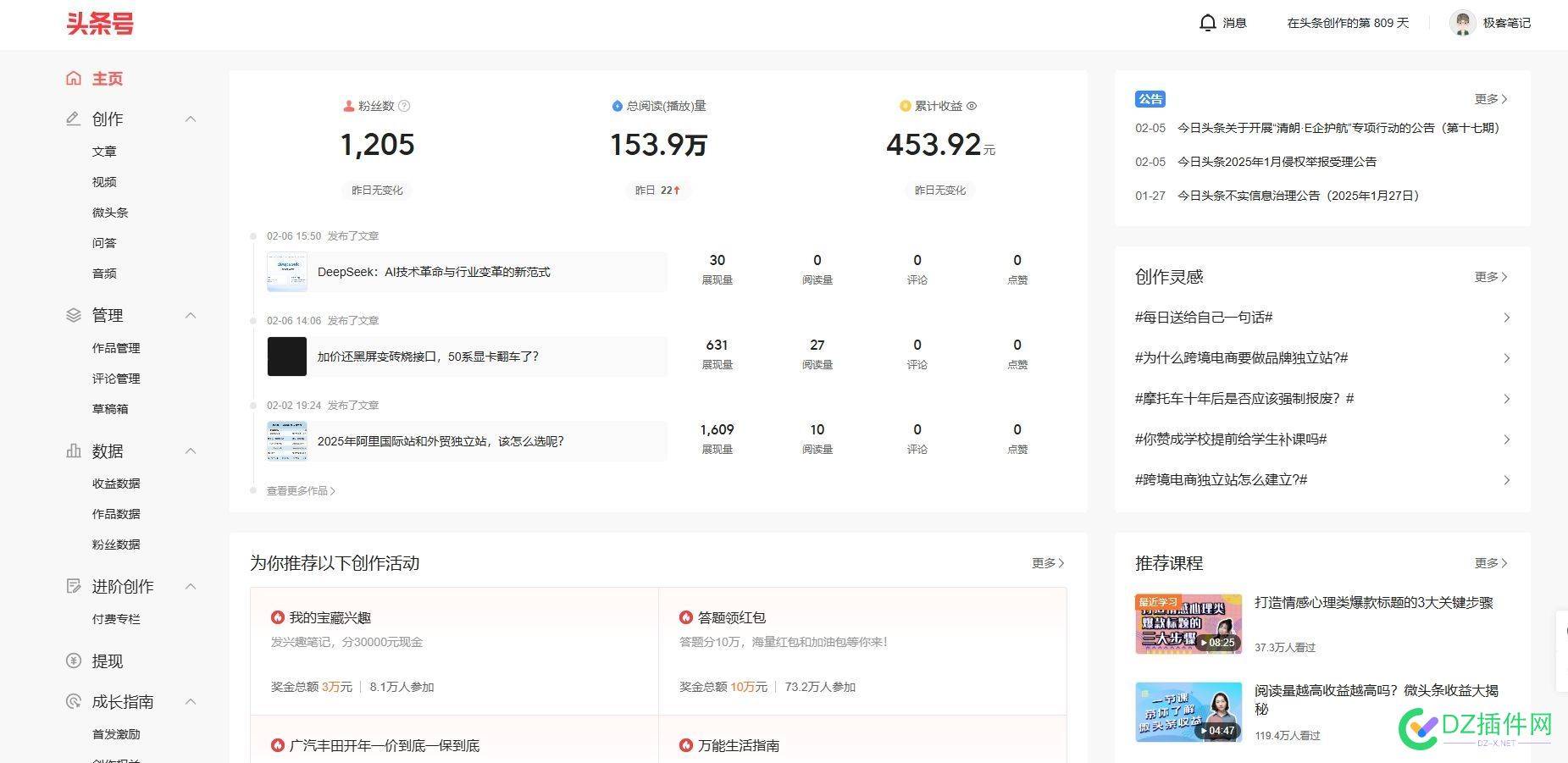Play course video 微头条收益大揭秘
The image size is (1568, 763).
1188,712
